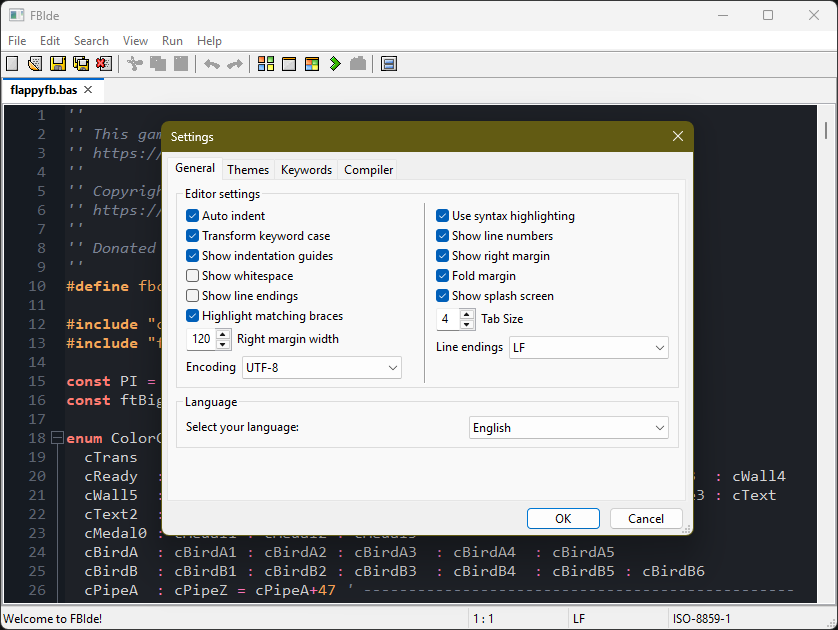Click Cancel in the Settings dialog
838x630 pixels.
646,518
